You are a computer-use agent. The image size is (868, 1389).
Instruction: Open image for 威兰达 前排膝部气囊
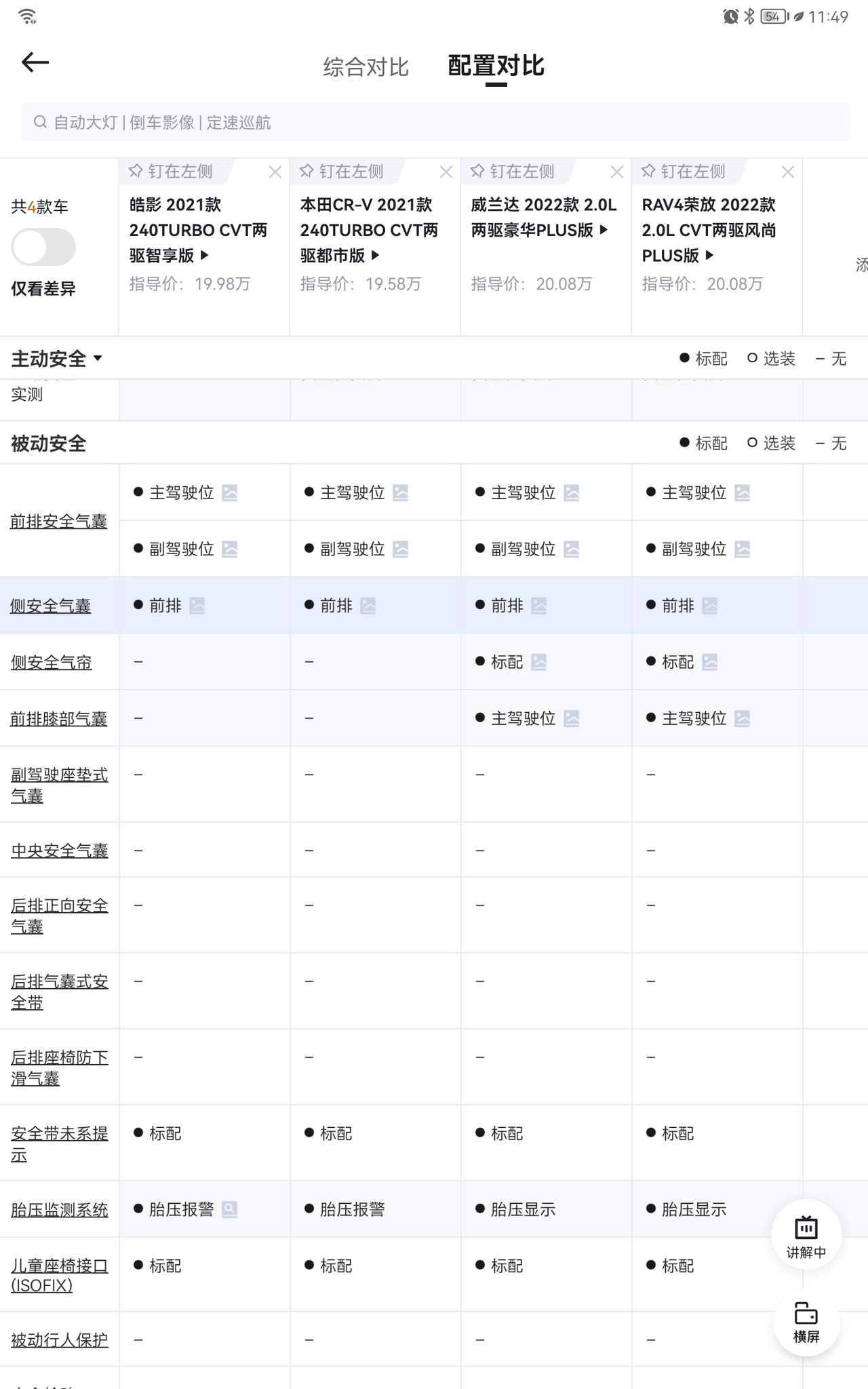click(572, 718)
